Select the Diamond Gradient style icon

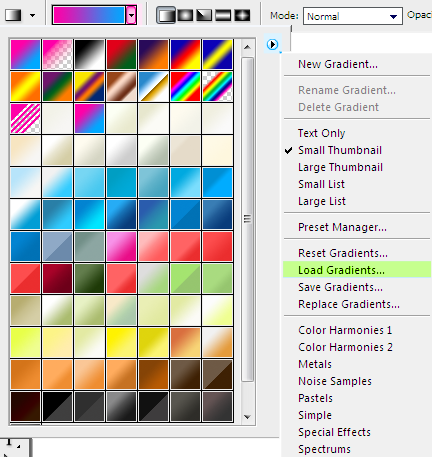(242, 15)
